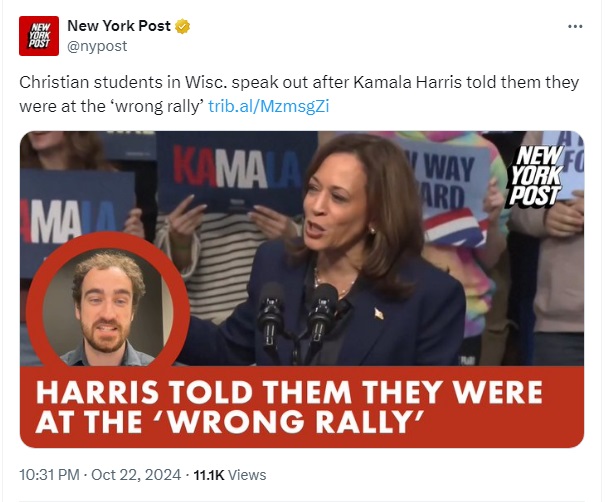Image resolution: width=605 pixels, height=502 pixels.
Task: View the 11.1K Views count
Action: point(230,475)
